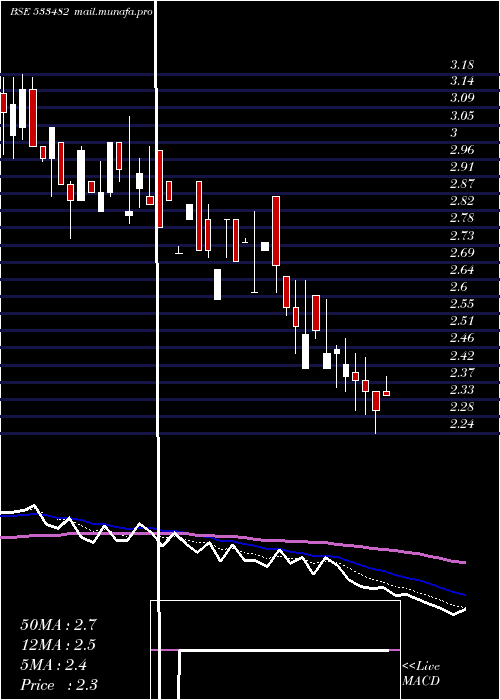Click the 3.18 price level label

(462, 65)
